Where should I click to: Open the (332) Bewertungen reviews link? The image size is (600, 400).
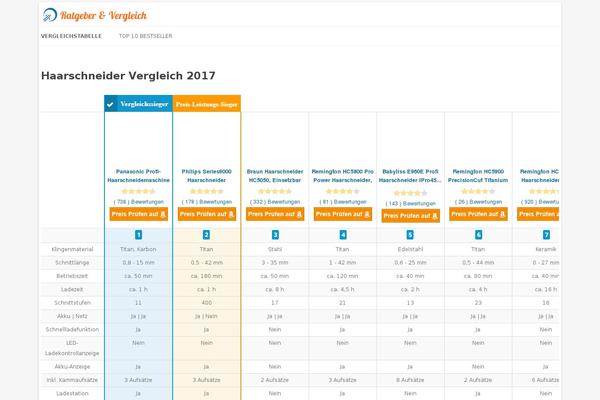[x=275, y=202]
